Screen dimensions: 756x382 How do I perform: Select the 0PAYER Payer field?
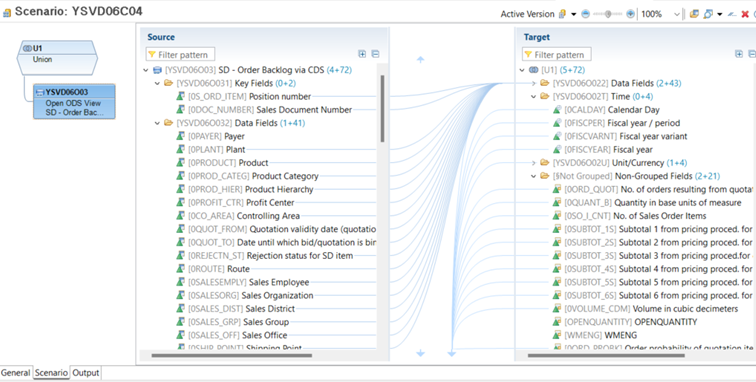pos(210,136)
